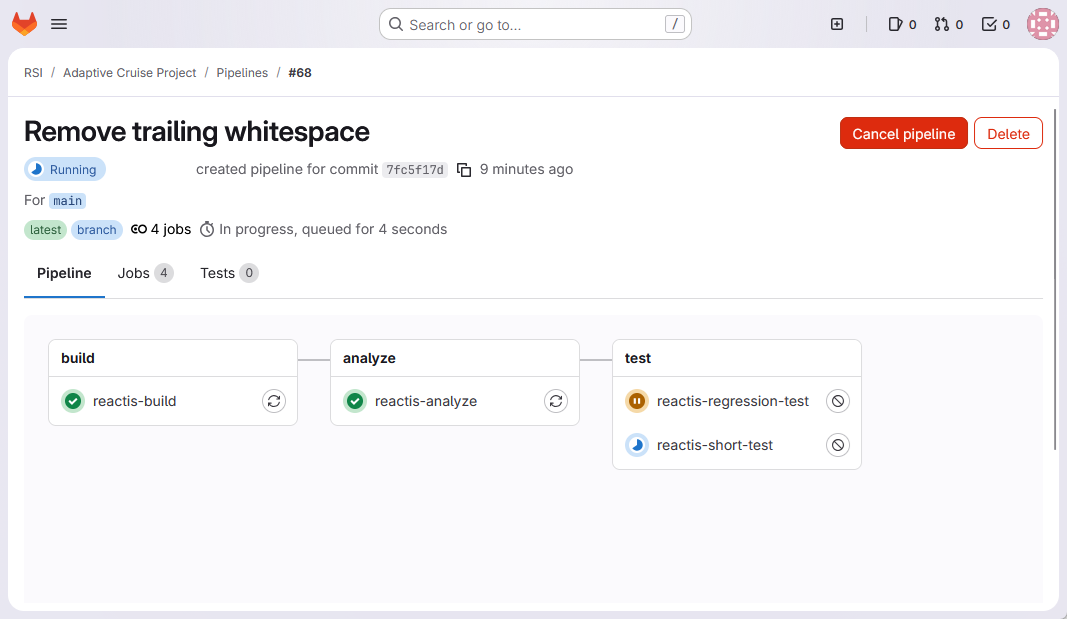Viewport: 1067px width, 619px height.
Task: Open assigned issues counter icon
Action: pyautogui.click(x=902, y=24)
